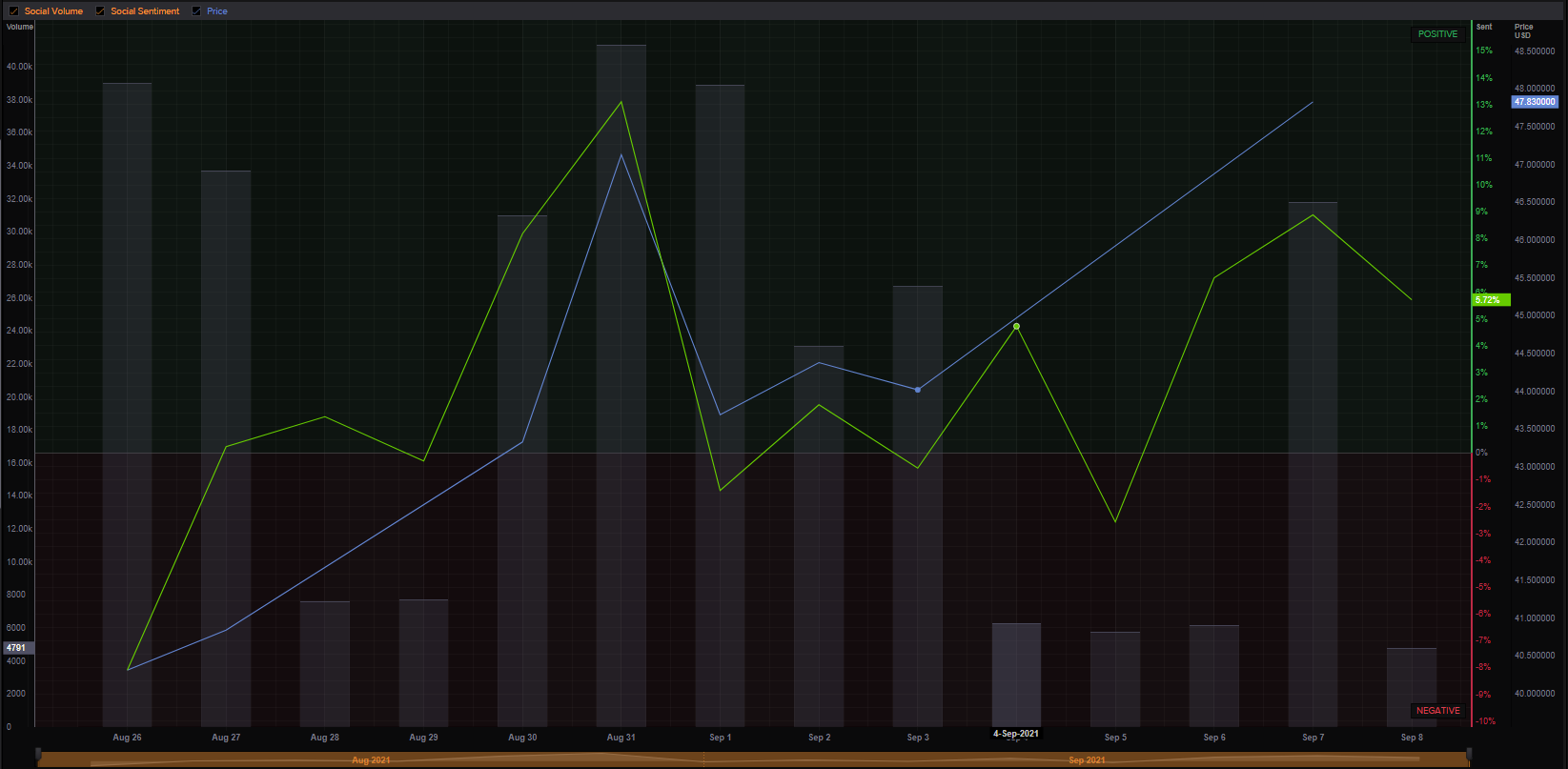Click the 47.830000 price tag on axis
Image resolution: width=1568 pixels, height=769 pixels.
[x=1535, y=102]
